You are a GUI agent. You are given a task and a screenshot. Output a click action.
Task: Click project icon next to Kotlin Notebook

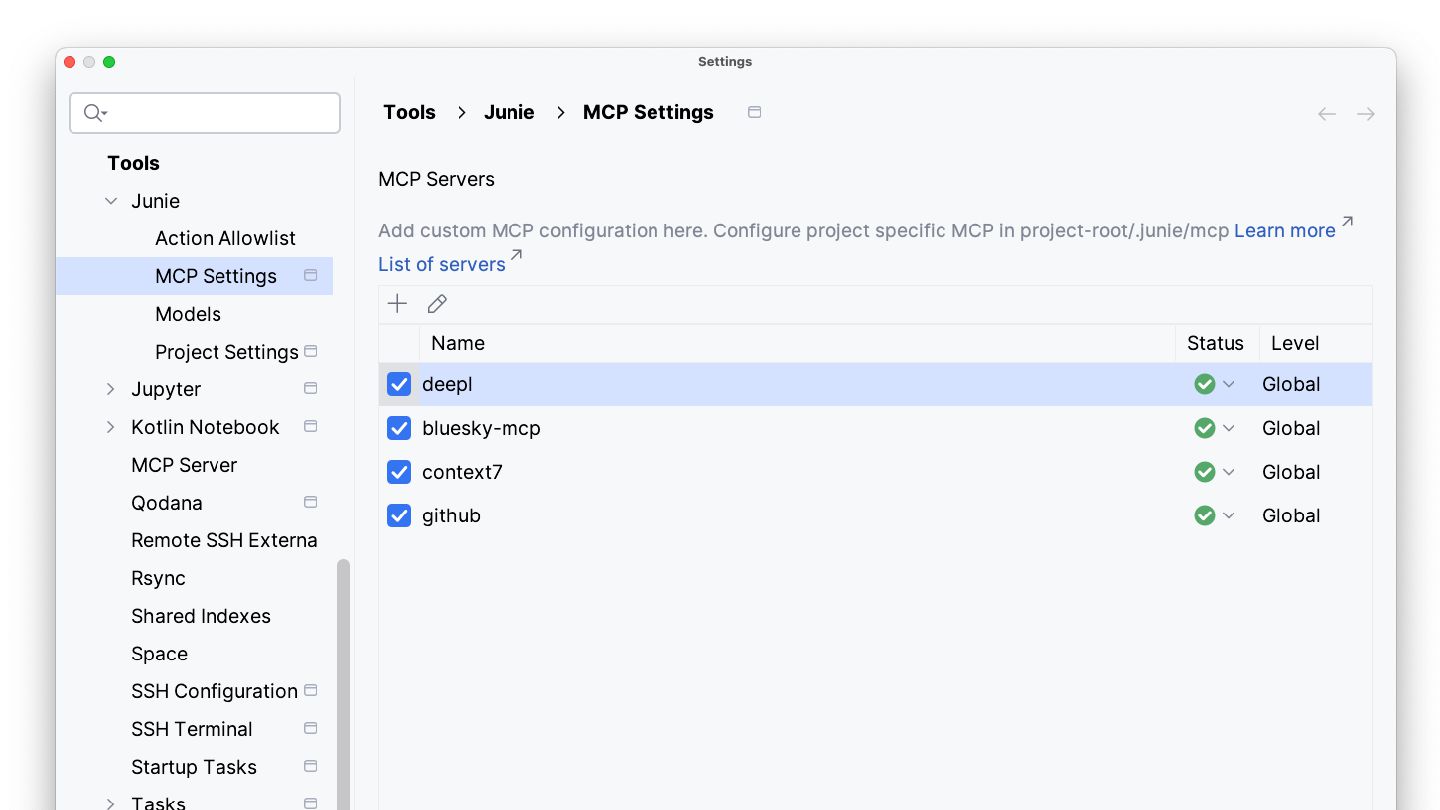tap(311, 426)
